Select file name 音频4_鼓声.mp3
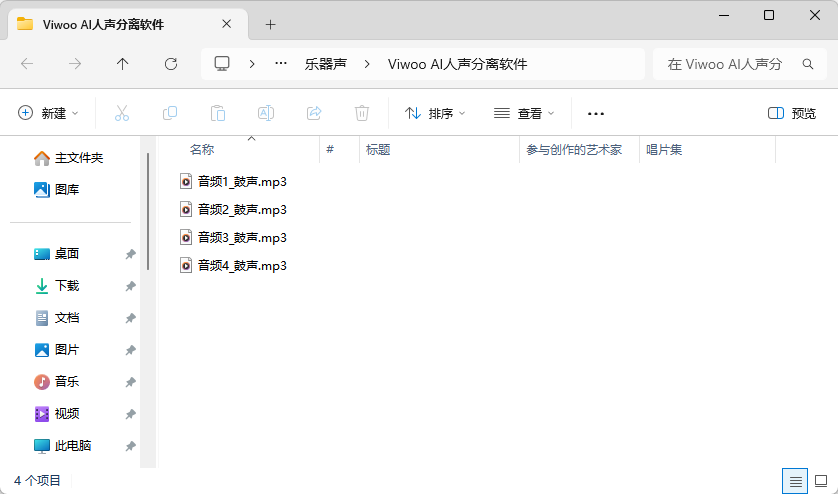 click(242, 265)
